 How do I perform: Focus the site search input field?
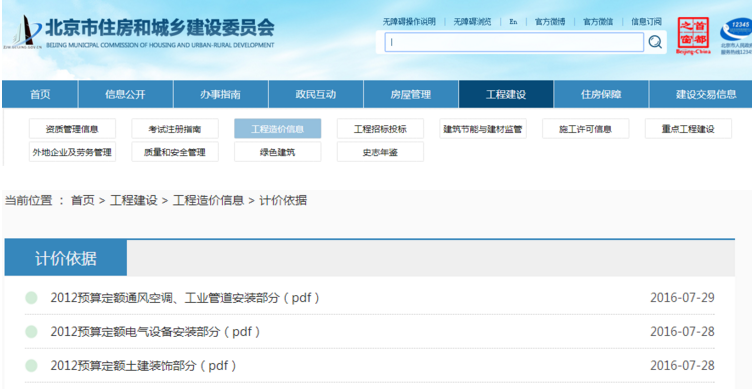[x=514, y=42]
